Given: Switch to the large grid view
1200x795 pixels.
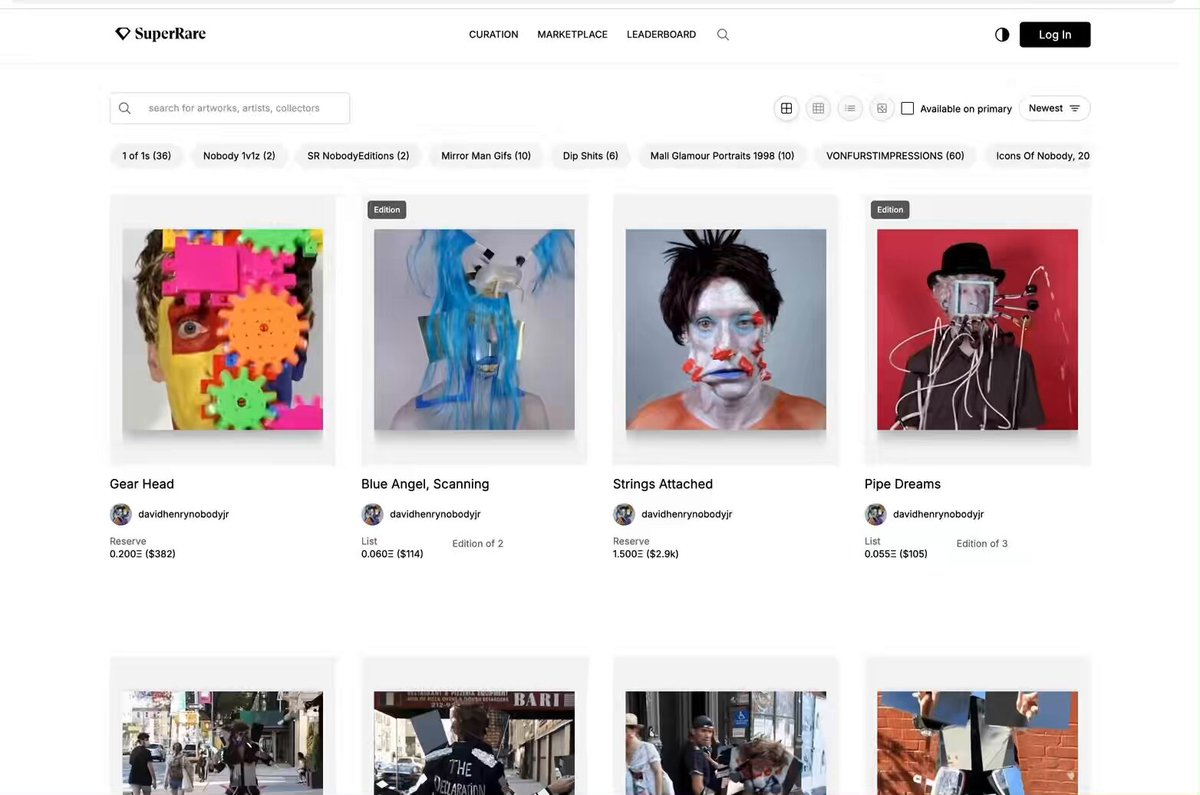Looking at the screenshot, I should 787,108.
